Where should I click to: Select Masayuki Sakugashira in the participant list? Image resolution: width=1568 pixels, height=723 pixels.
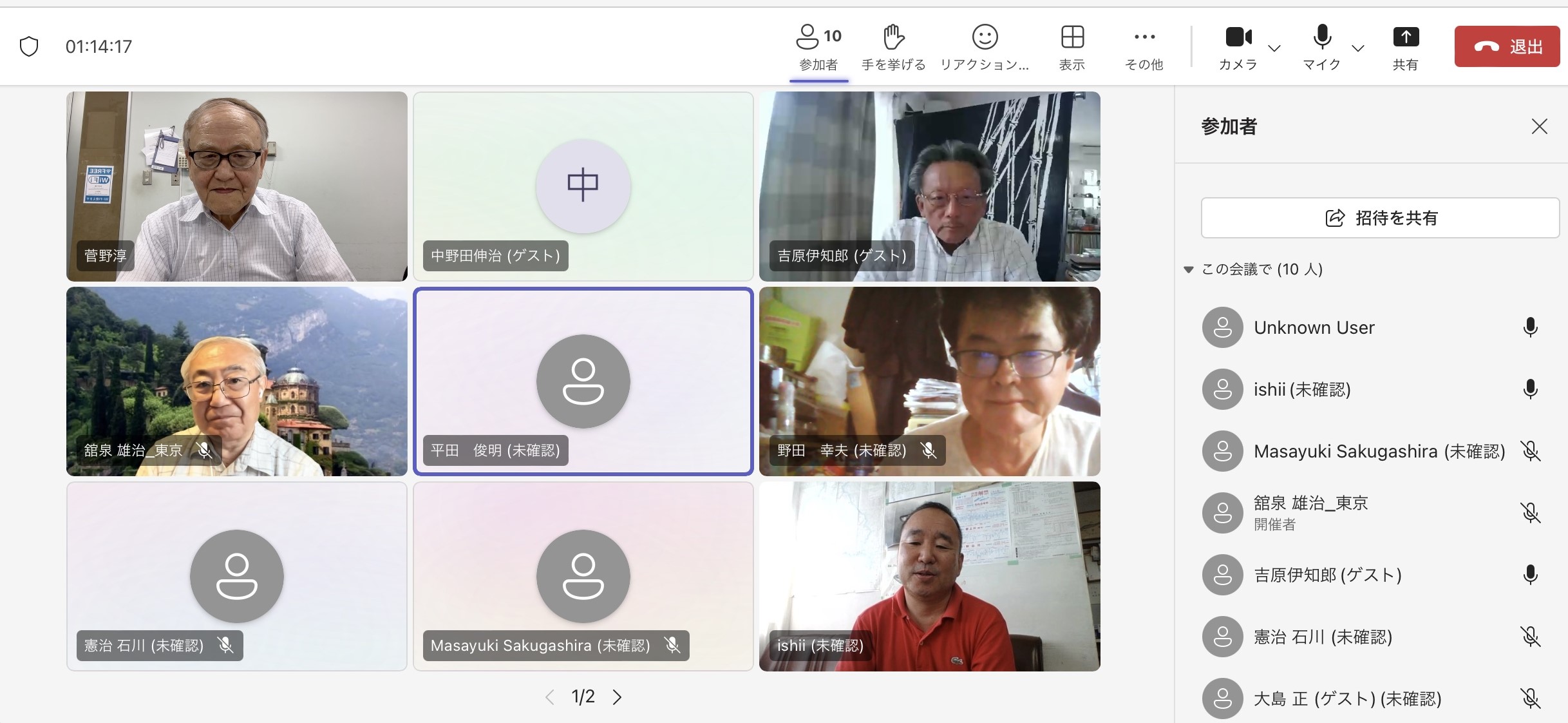point(1371,451)
